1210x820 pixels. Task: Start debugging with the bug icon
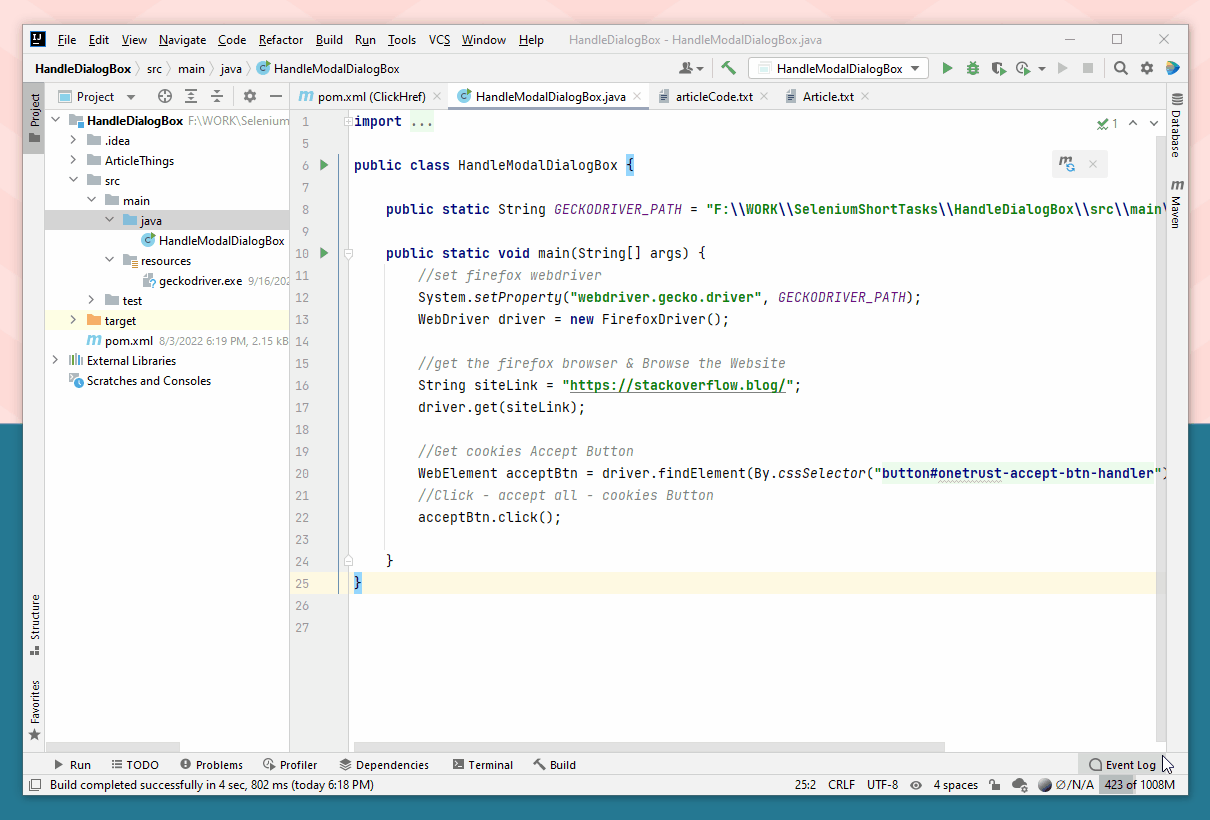click(x=973, y=68)
